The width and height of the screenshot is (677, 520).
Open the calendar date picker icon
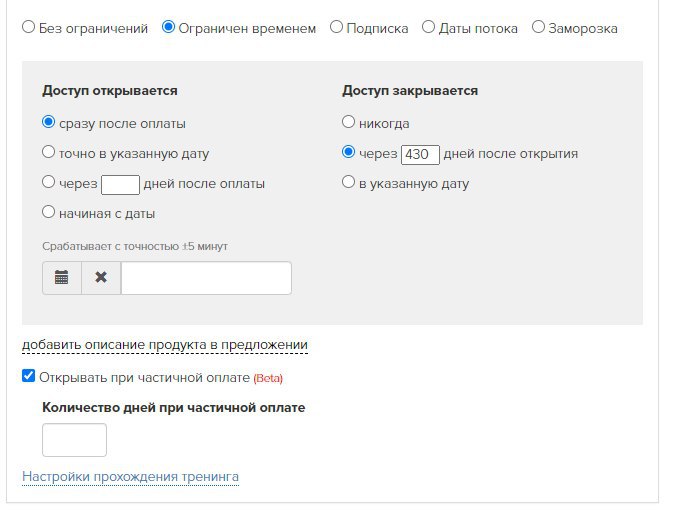tap(62, 278)
